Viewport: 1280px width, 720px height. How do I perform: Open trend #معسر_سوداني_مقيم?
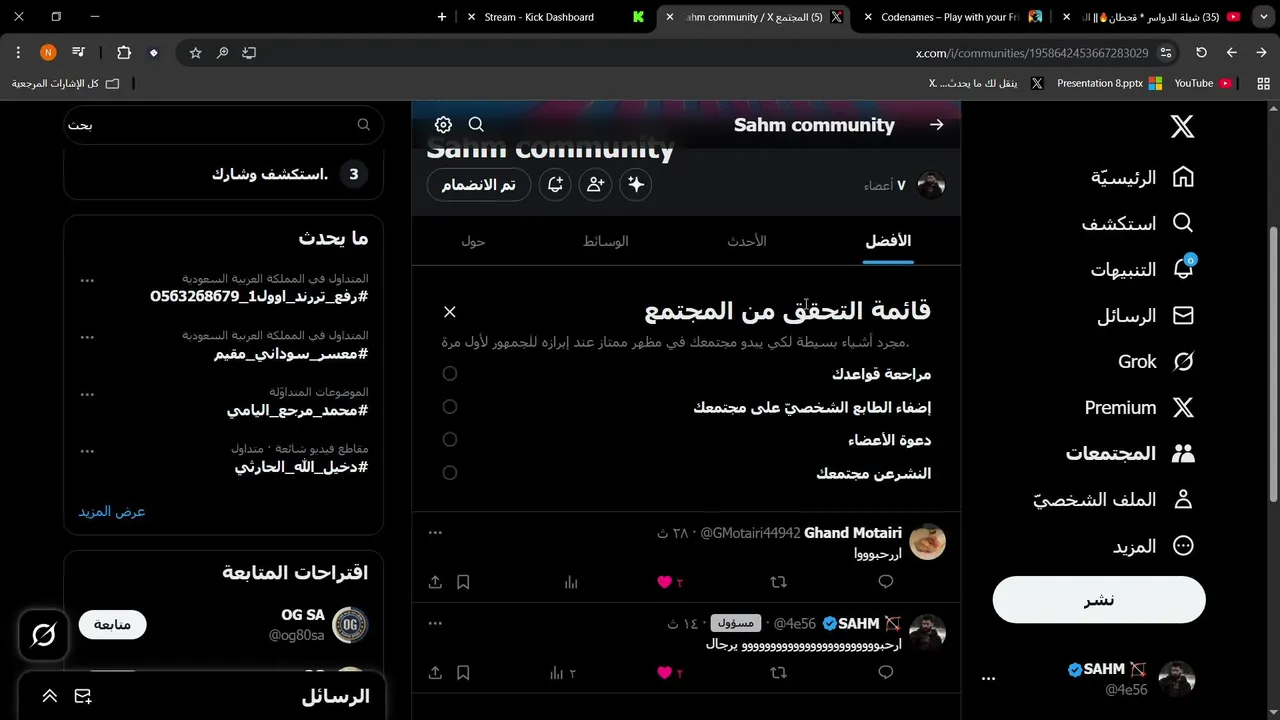pos(291,354)
